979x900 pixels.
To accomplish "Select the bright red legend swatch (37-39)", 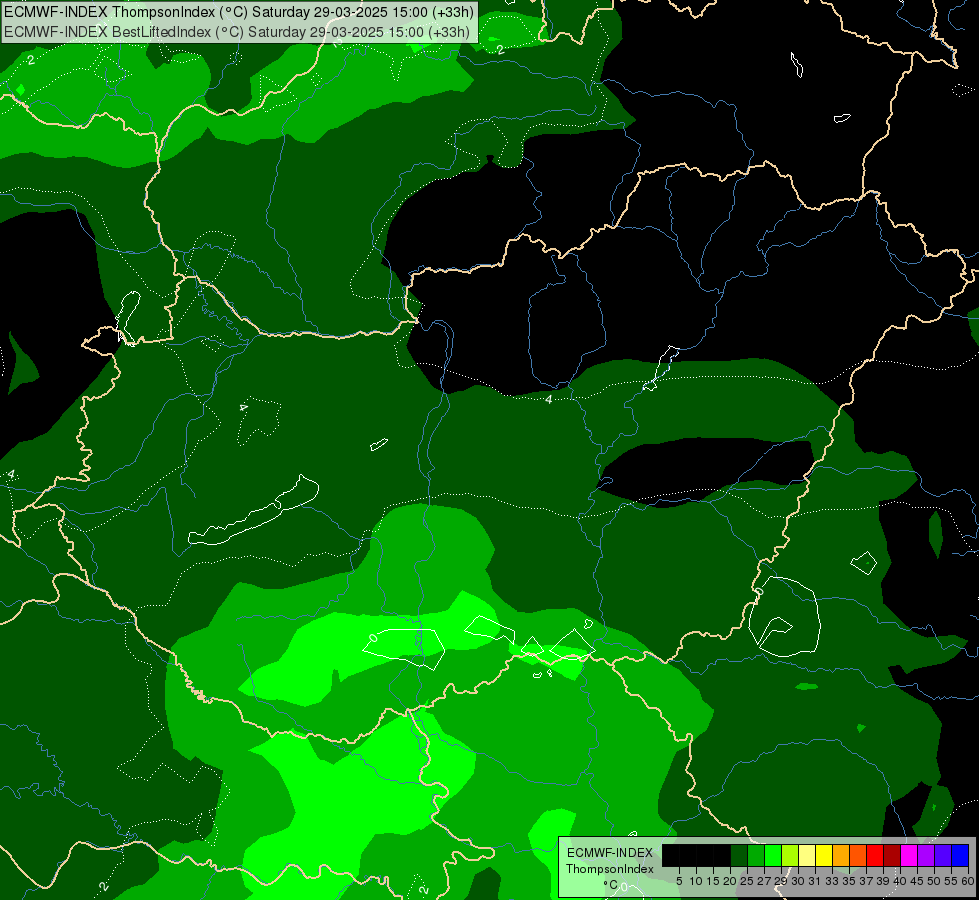I will pos(875,855).
